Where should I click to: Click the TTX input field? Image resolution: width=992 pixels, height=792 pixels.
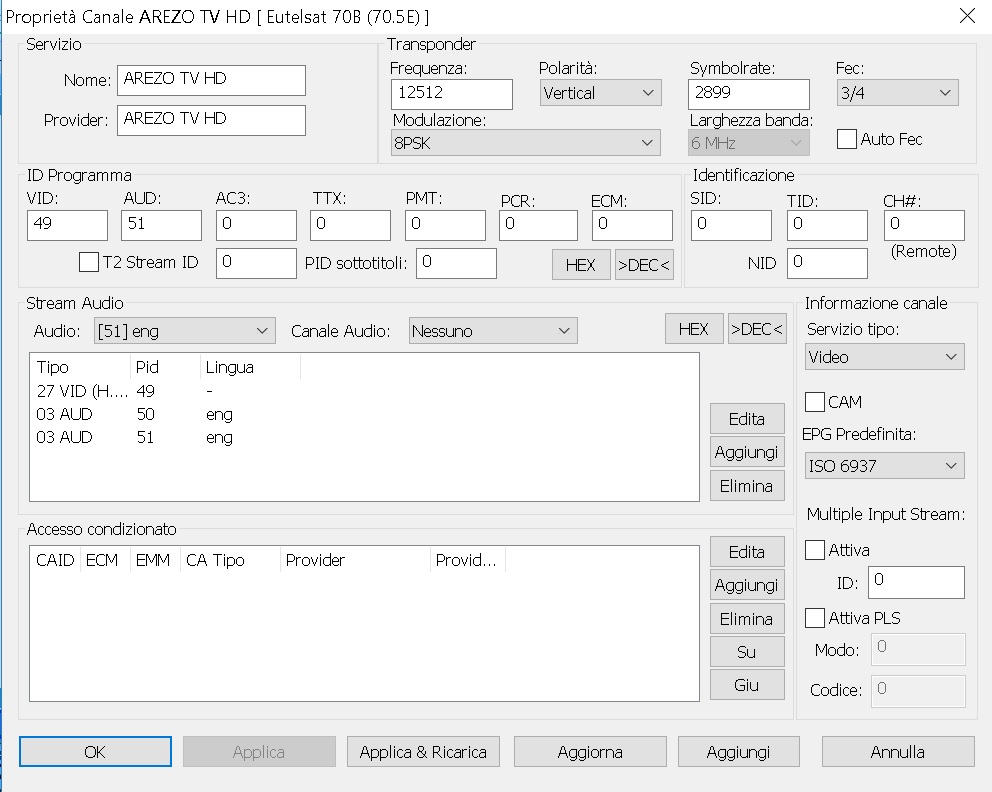point(350,225)
